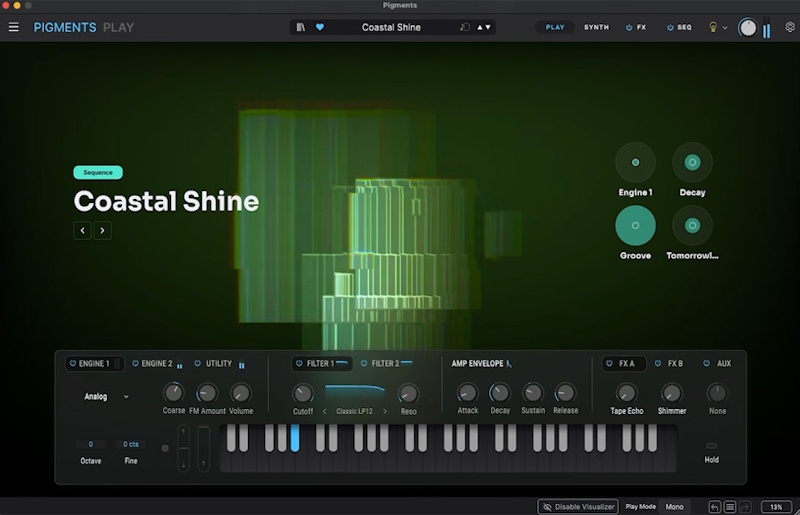Screen dimensions: 800x515
Task: Open the hamburger main menu
Action: [x=14, y=27]
